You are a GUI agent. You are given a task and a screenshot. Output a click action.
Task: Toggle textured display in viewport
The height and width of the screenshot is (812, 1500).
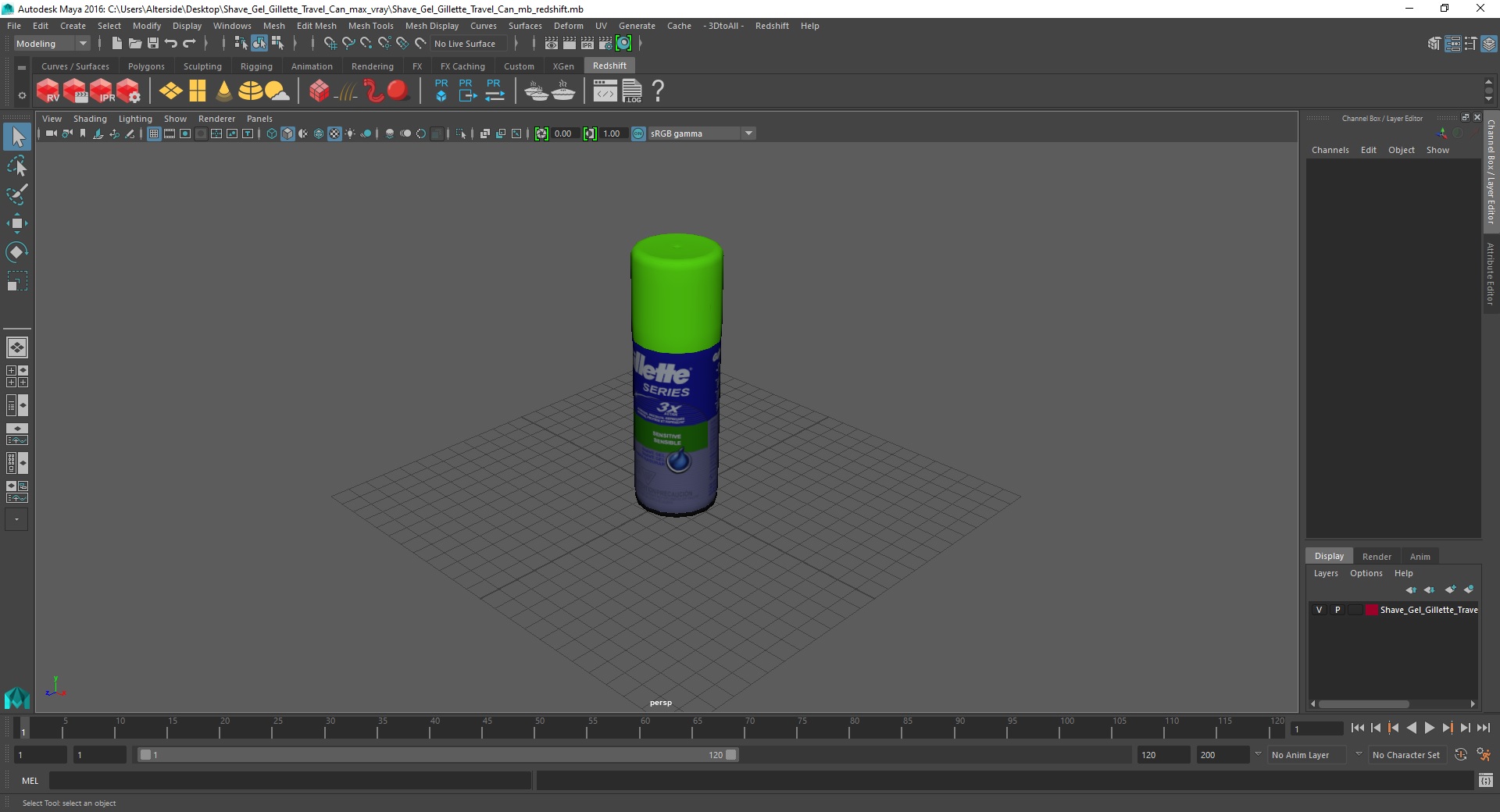tap(334, 134)
